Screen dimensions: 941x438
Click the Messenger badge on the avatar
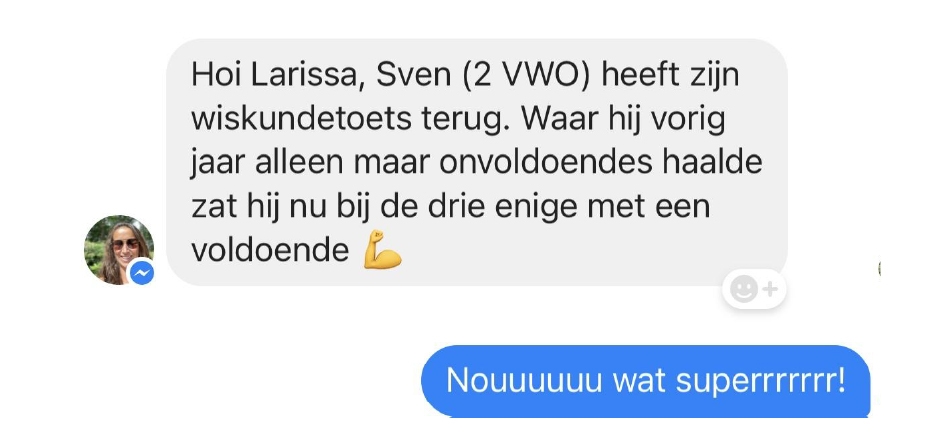point(142,274)
